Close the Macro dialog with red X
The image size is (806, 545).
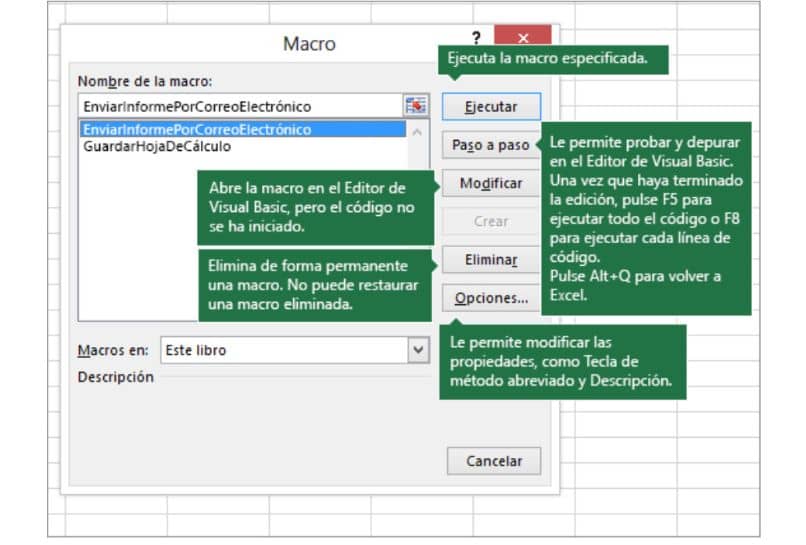click(523, 35)
